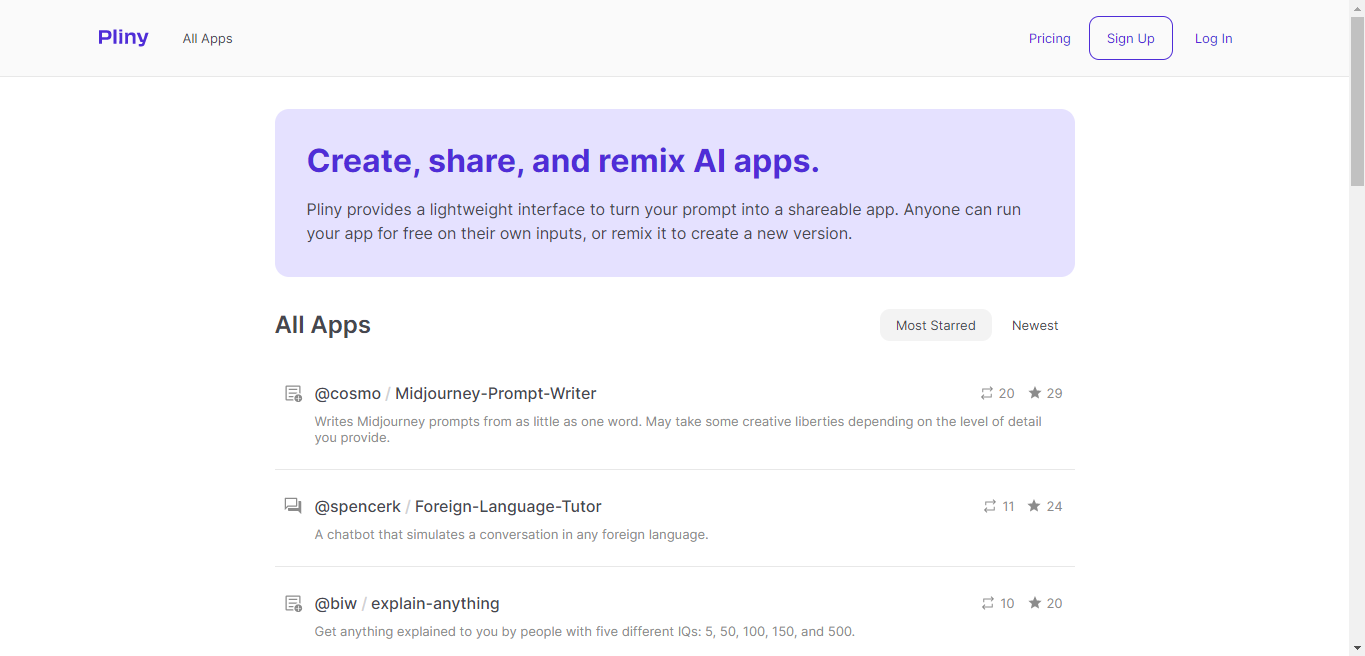Click the chat icon beside @spencerk
The height and width of the screenshot is (656, 1365).
click(293, 506)
